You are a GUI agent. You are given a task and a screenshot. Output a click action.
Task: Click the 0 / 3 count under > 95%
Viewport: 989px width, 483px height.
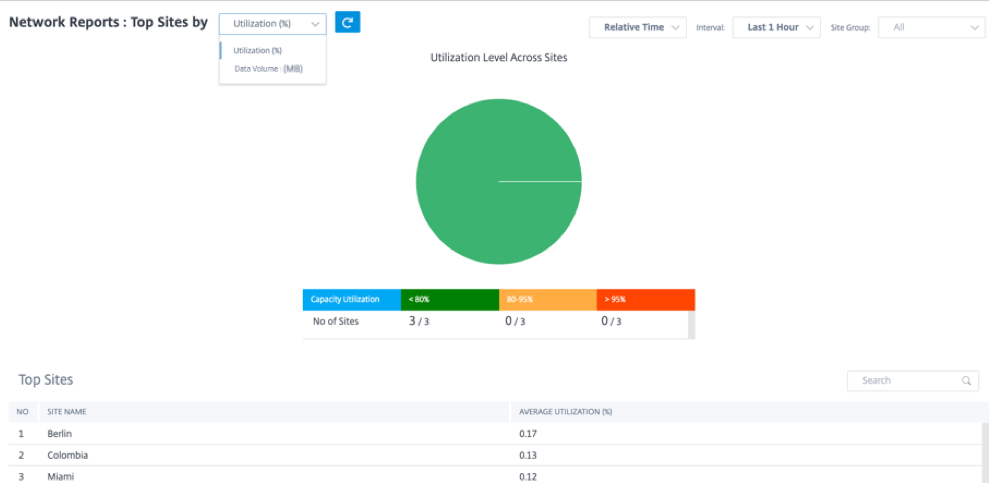(x=611, y=322)
